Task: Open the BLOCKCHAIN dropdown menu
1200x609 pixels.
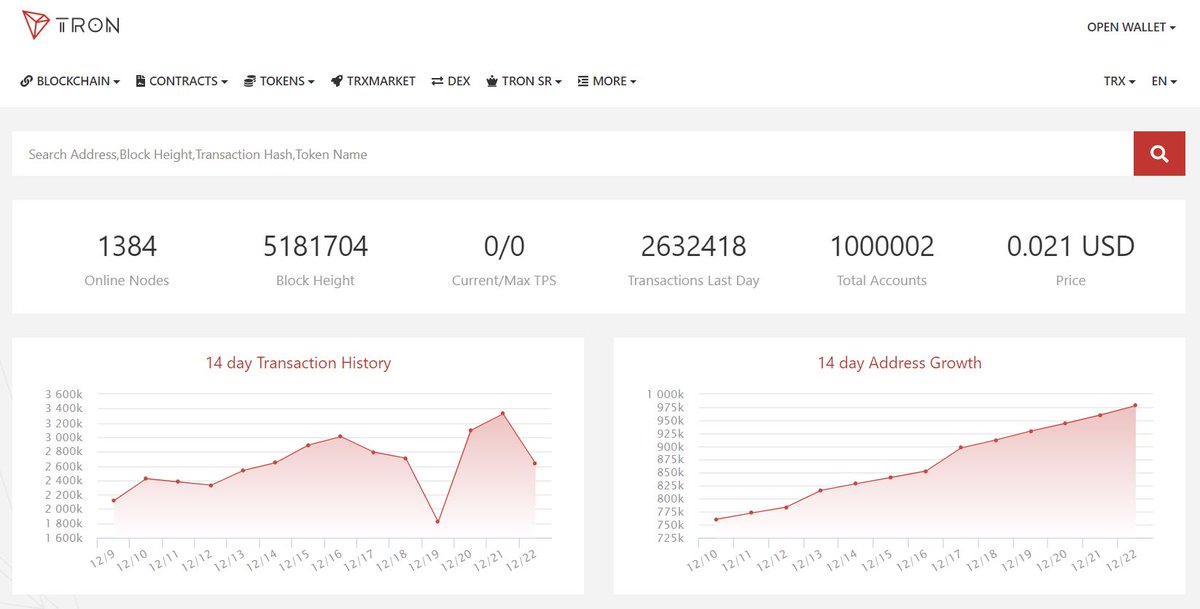Action: [x=70, y=81]
